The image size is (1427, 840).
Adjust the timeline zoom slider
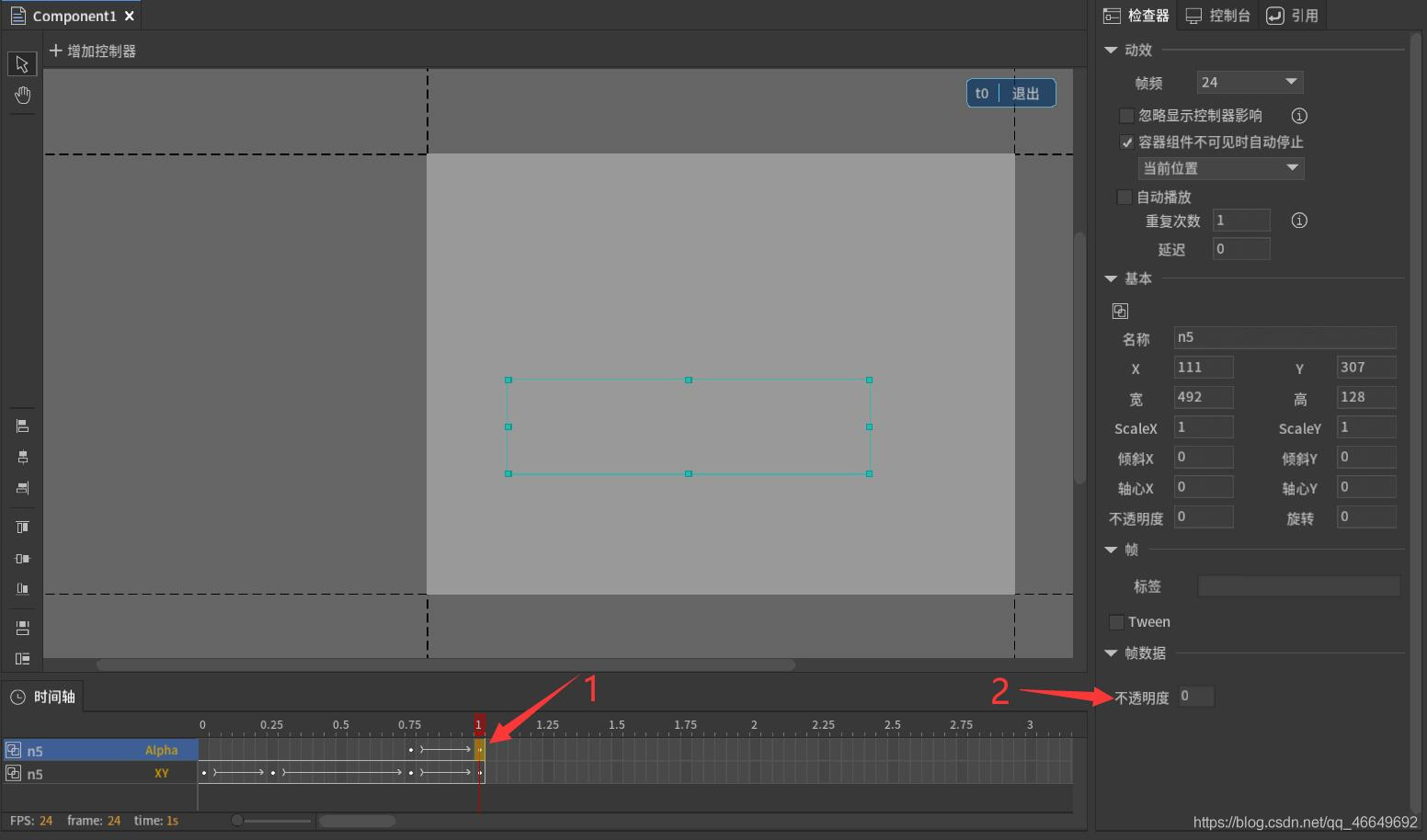tap(237, 821)
